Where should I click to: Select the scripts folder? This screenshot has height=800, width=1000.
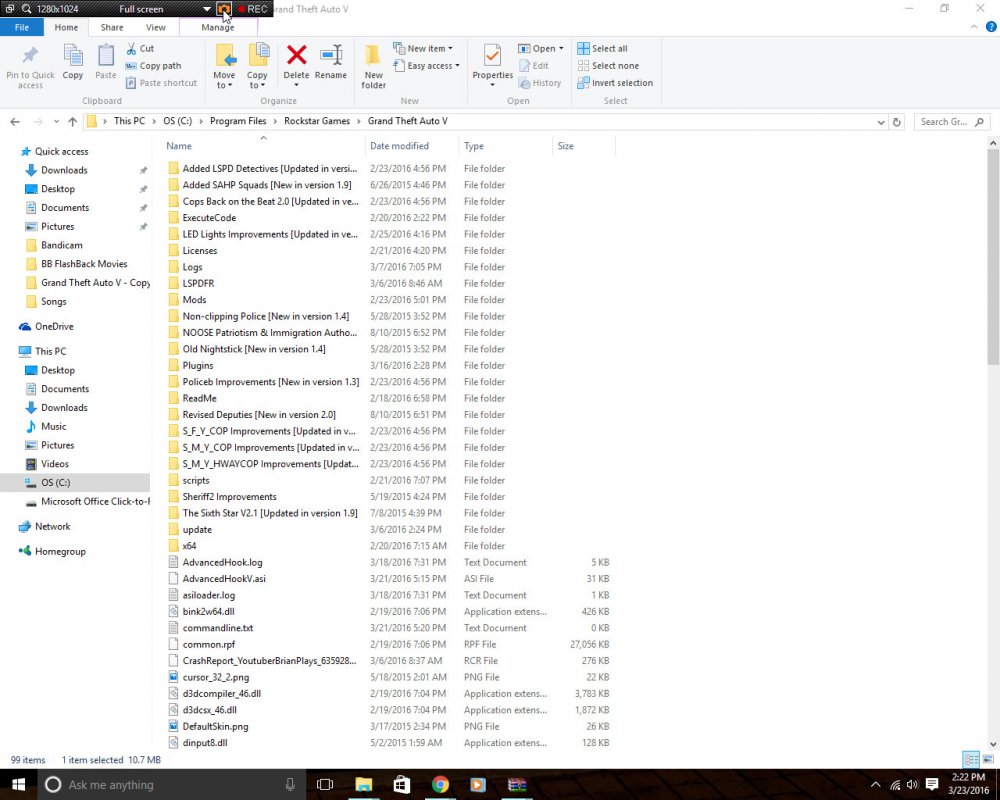tap(195, 480)
